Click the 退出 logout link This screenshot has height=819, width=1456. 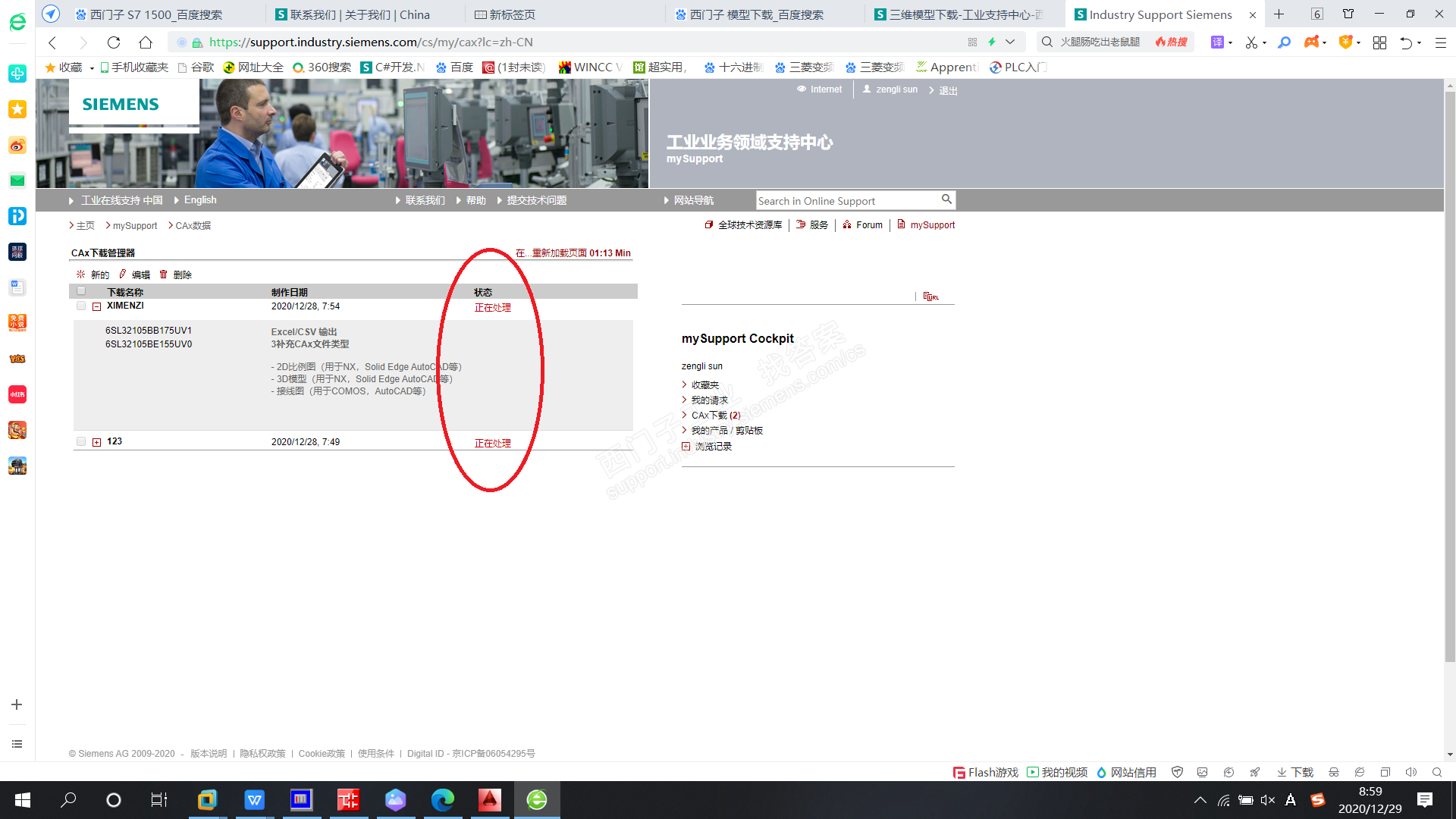[x=948, y=90]
